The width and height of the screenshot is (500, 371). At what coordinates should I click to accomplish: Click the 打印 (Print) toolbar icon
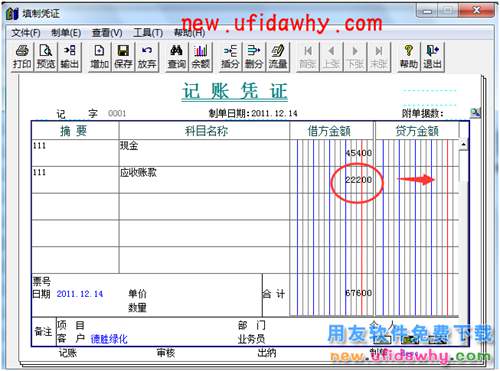22,57
